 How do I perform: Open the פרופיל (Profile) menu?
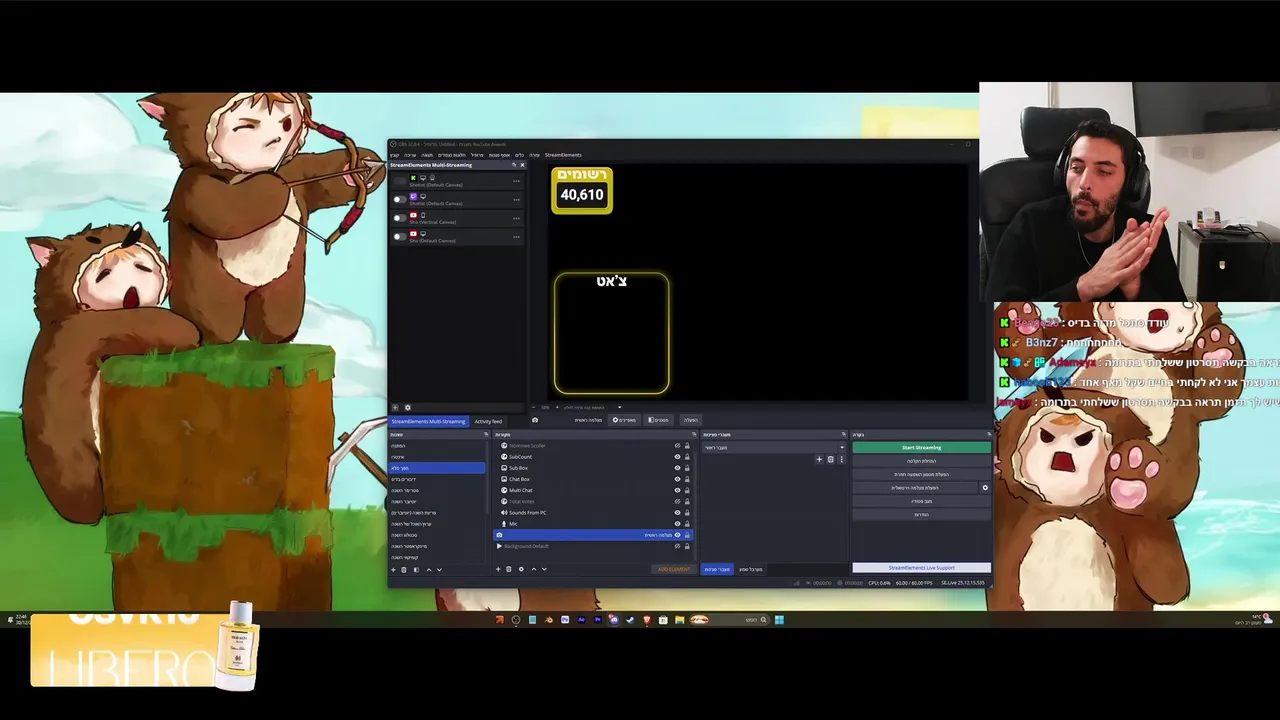pyautogui.click(x=477, y=155)
